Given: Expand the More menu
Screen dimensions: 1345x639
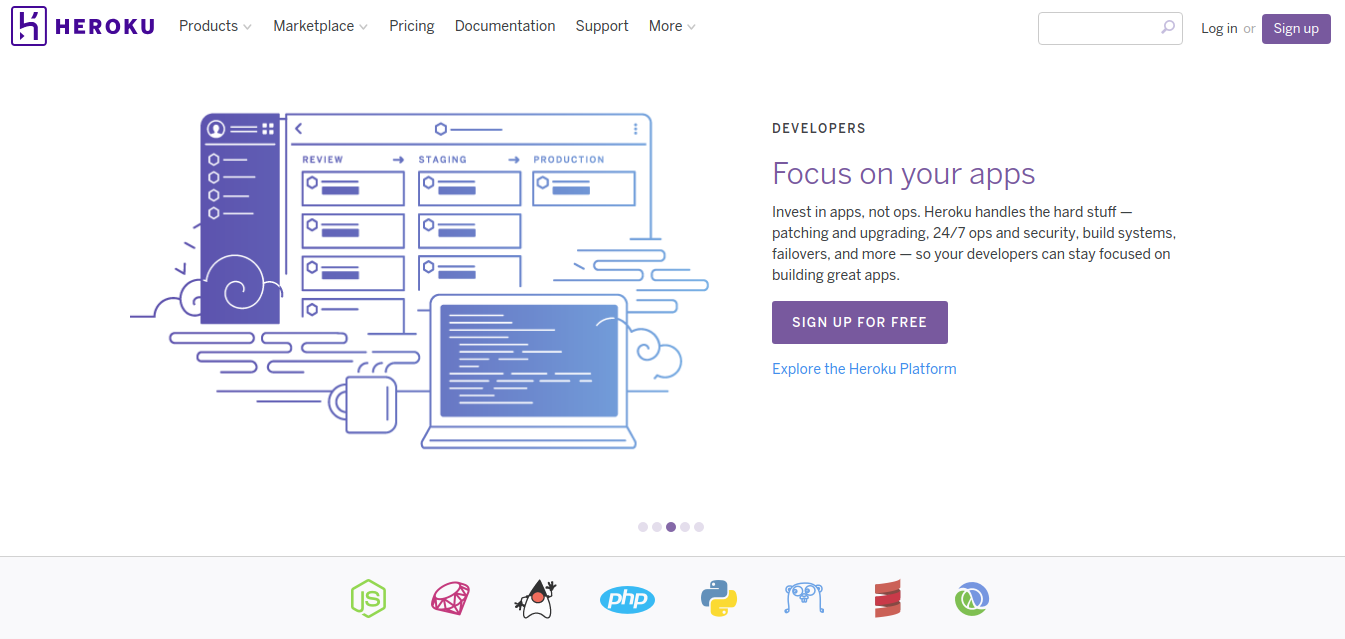Looking at the screenshot, I should [672, 26].
